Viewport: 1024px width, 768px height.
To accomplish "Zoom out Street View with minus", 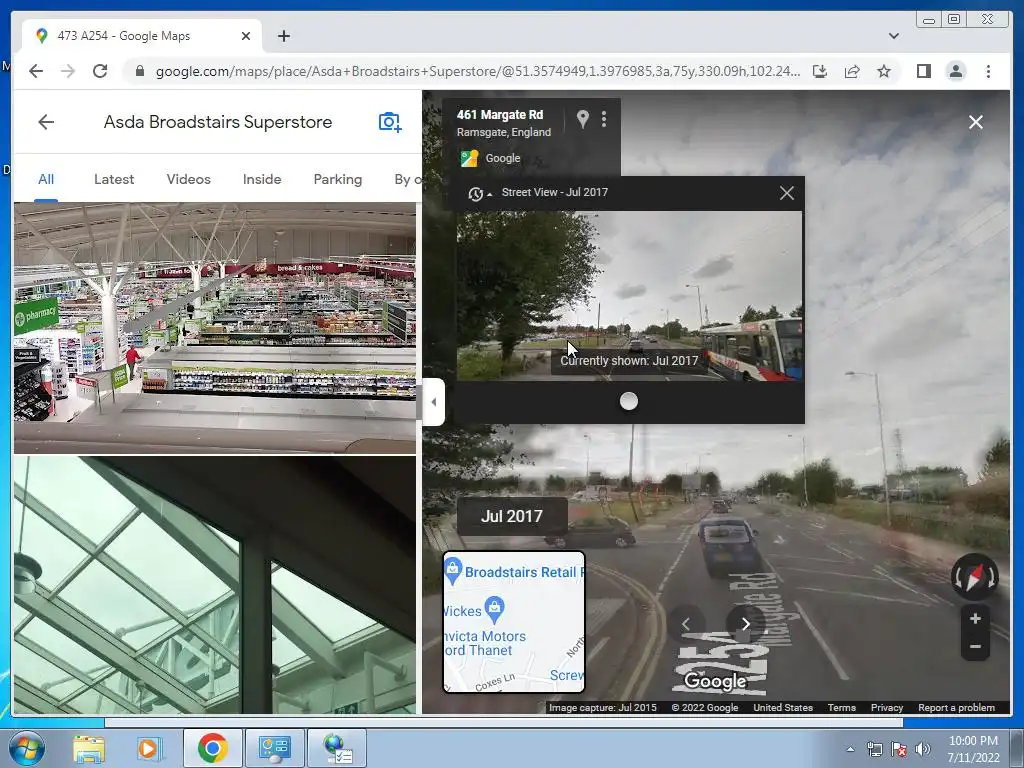I will (x=975, y=647).
